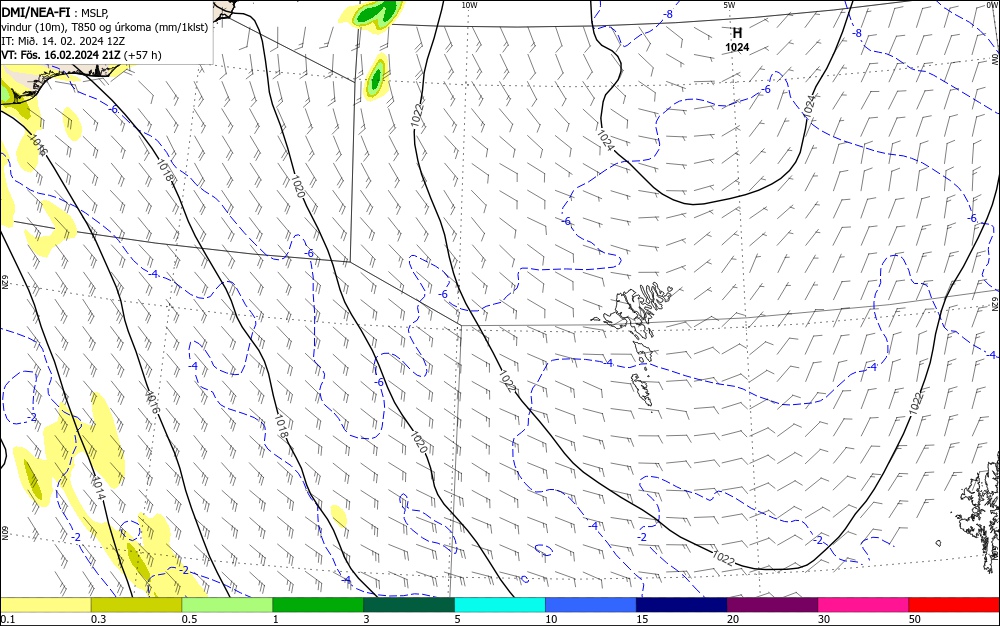Click the '10W' longitude label

pyautogui.click(x=469, y=5)
